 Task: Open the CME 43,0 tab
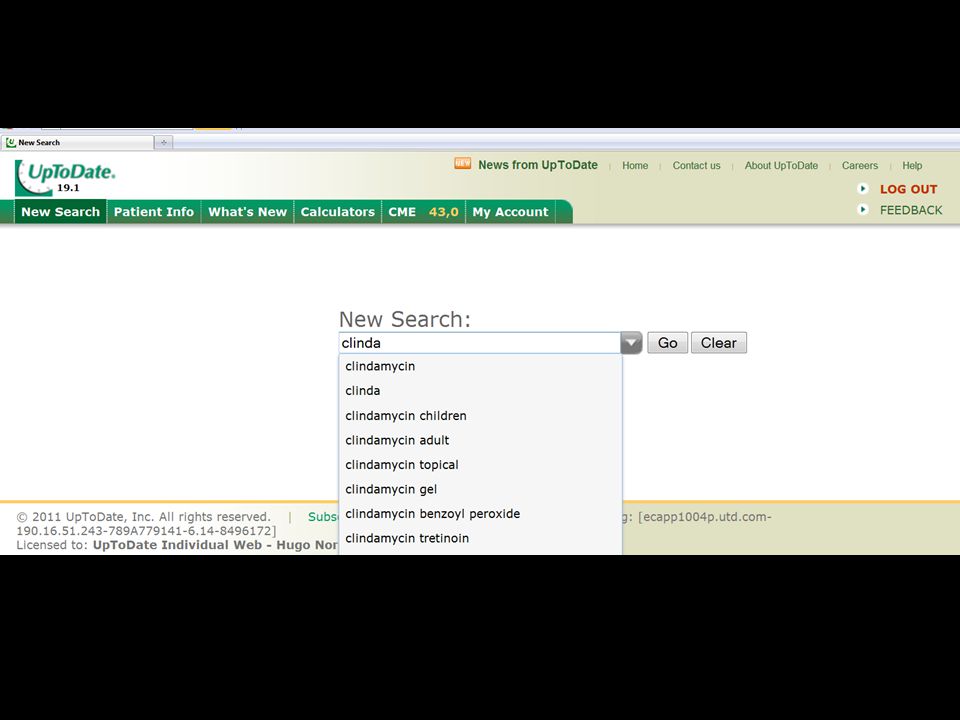[x=423, y=212]
